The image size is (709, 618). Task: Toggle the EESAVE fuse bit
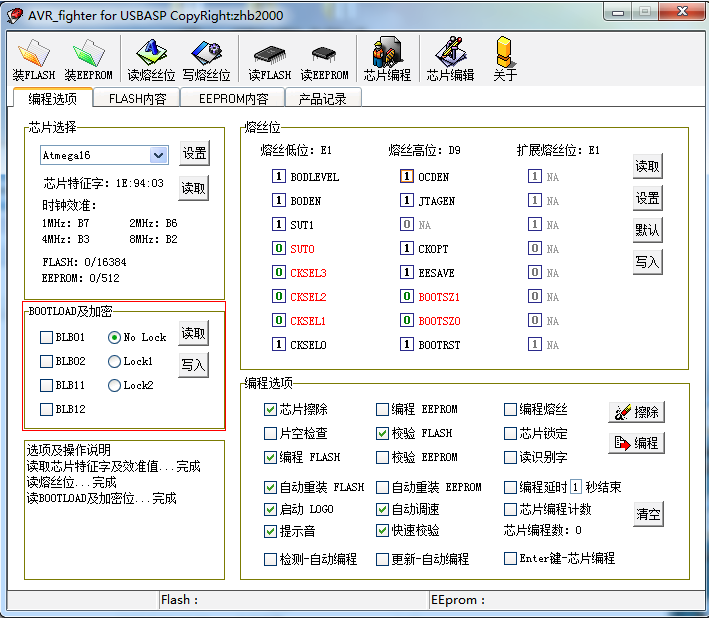point(406,272)
